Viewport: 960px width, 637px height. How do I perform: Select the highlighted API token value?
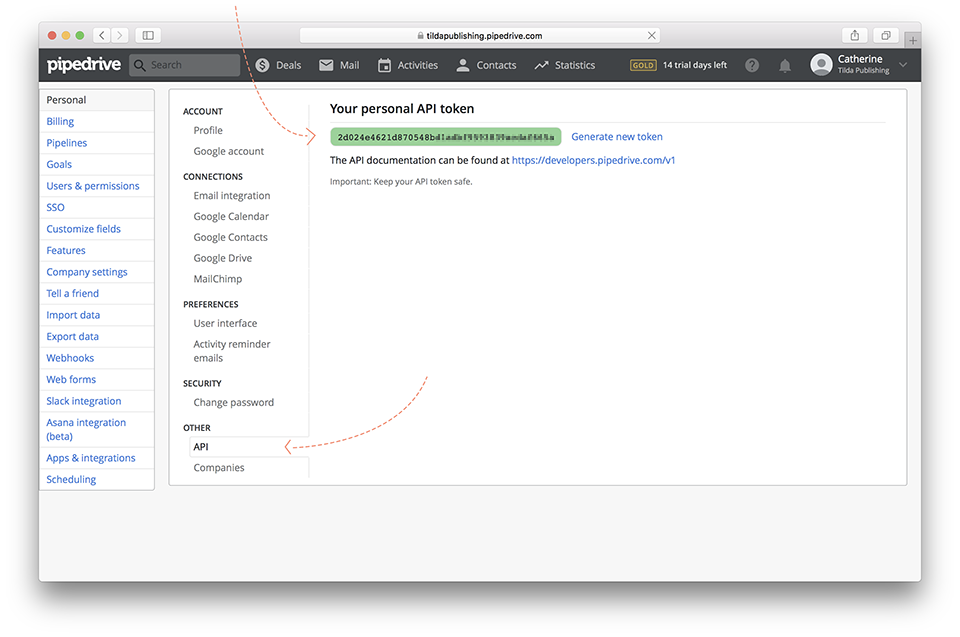[445, 136]
